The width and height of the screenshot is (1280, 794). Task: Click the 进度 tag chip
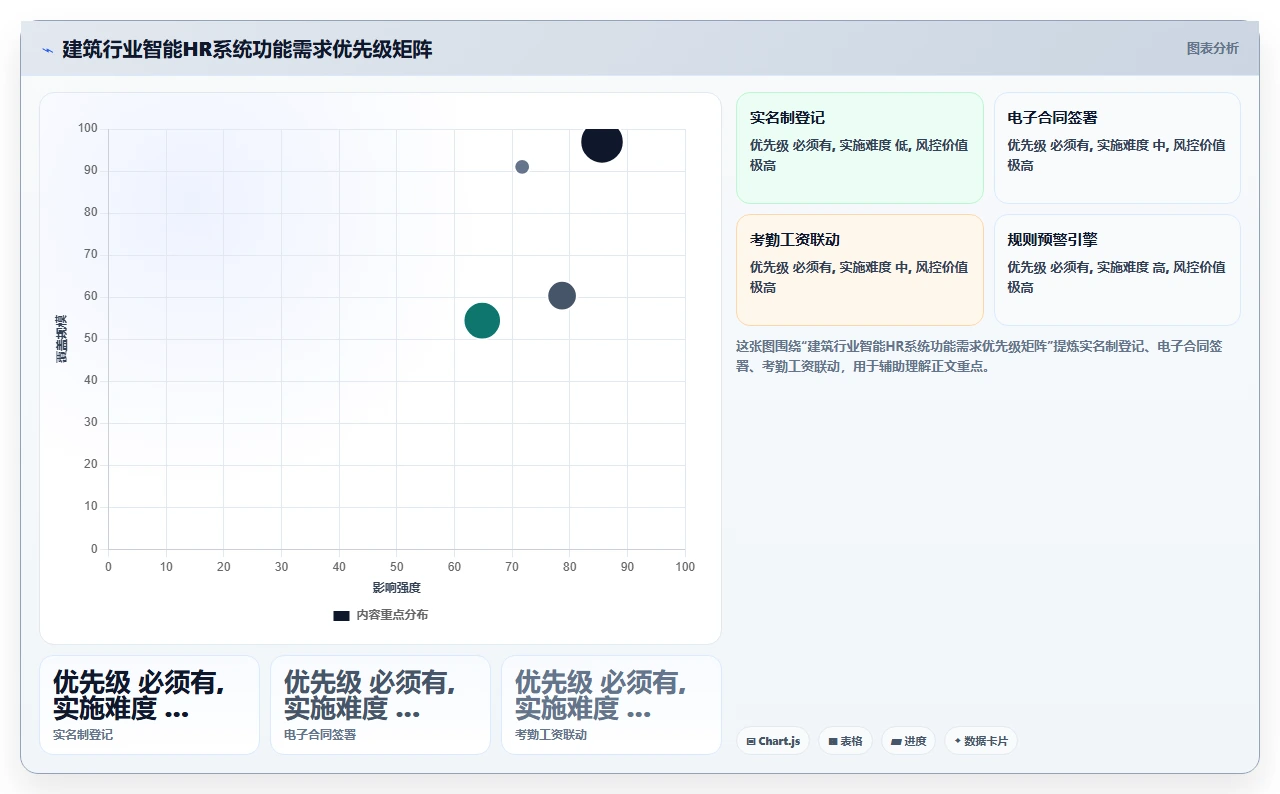(908, 741)
